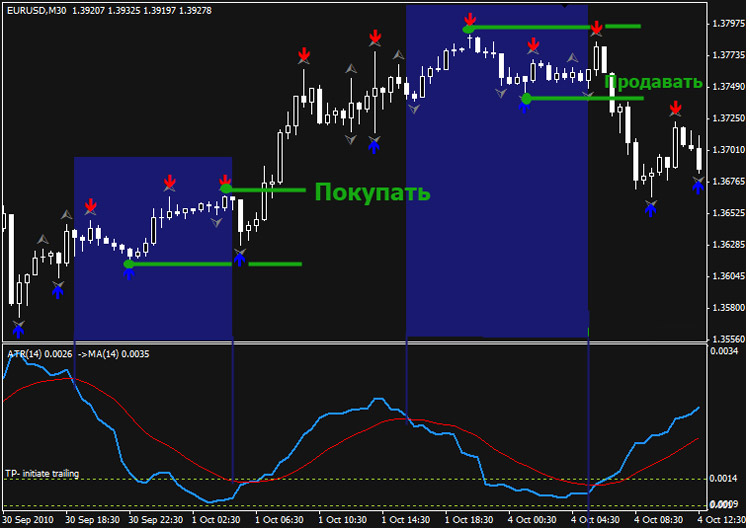
Task: Select the blue arrow in the chart's bottom-left corner
Action: tap(18, 328)
